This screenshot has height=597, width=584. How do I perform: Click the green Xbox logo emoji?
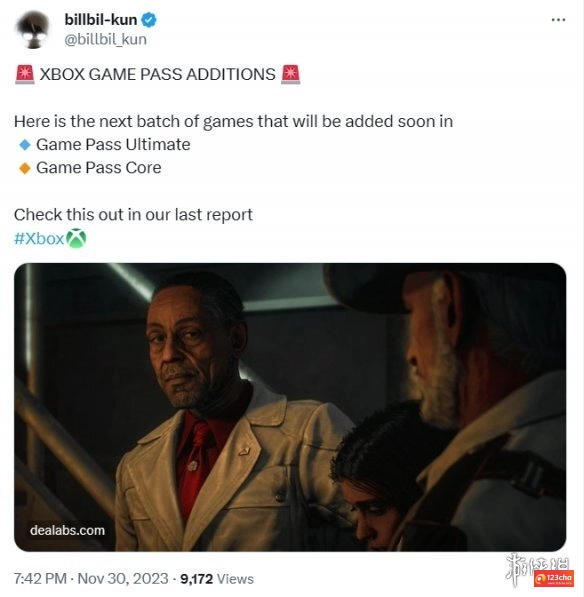tap(76, 238)
